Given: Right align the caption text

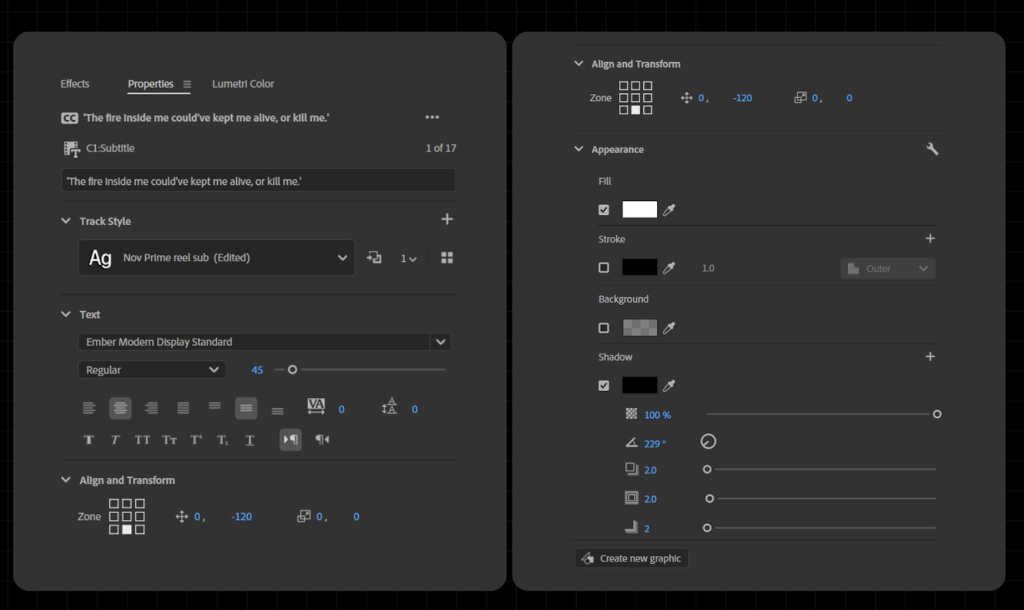Looking at the screenshot, I should click(x=152, y=408).
